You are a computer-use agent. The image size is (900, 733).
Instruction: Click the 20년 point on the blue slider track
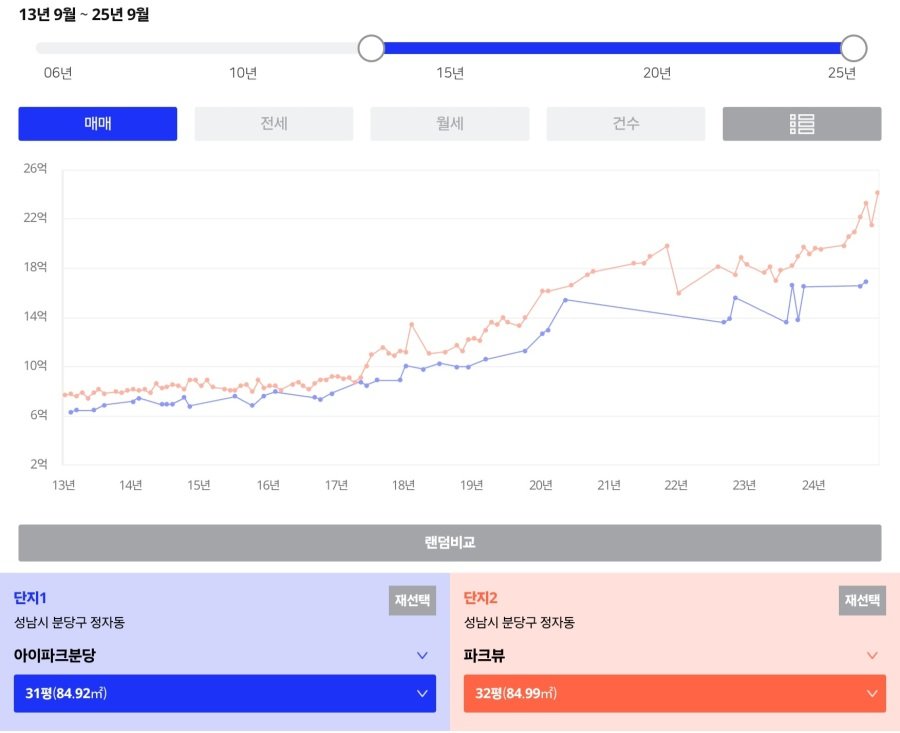point(657,48)
